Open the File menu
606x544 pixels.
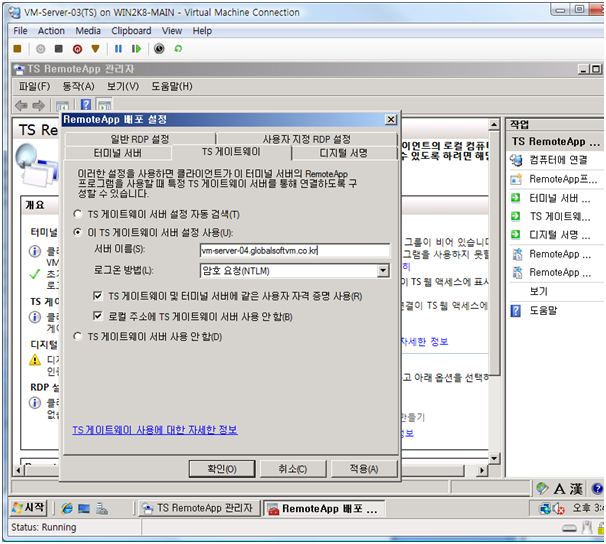20,31
